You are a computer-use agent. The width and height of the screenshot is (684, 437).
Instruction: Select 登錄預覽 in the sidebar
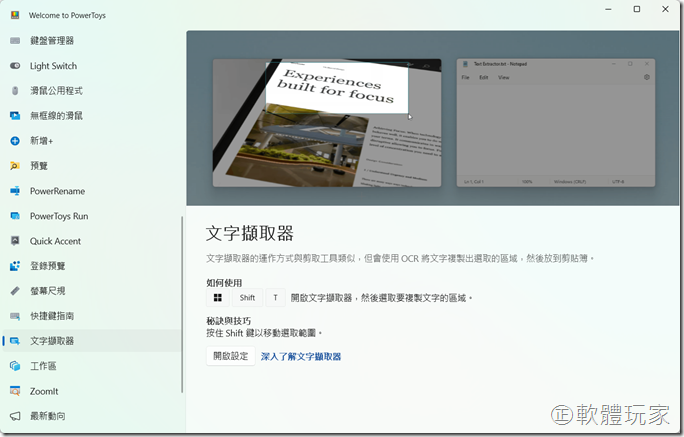47,266
